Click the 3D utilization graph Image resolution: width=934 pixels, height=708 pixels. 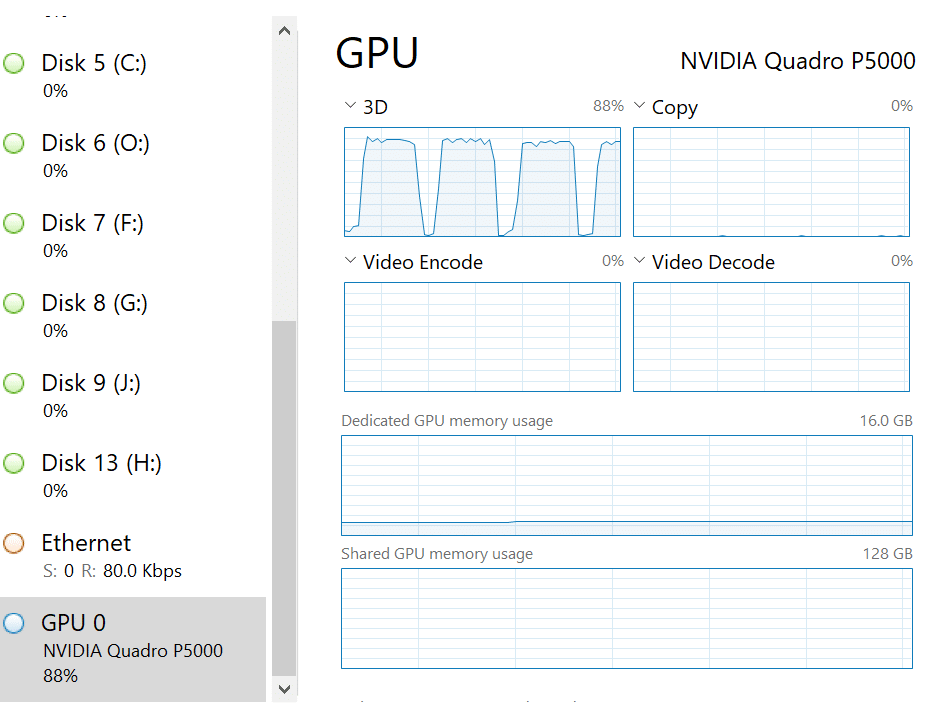(482, 182)
